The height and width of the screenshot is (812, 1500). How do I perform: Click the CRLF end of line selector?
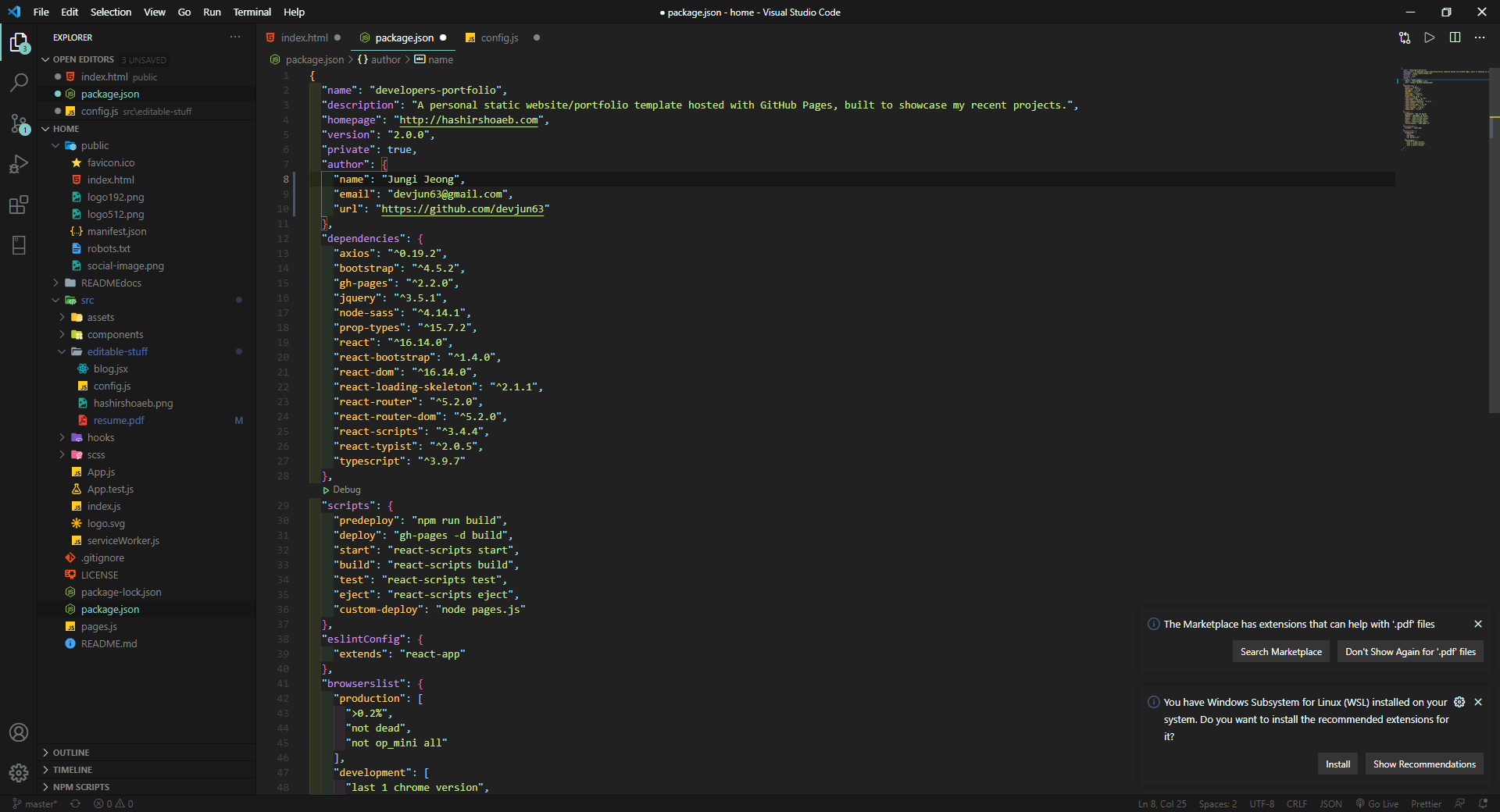point(1297,803)
